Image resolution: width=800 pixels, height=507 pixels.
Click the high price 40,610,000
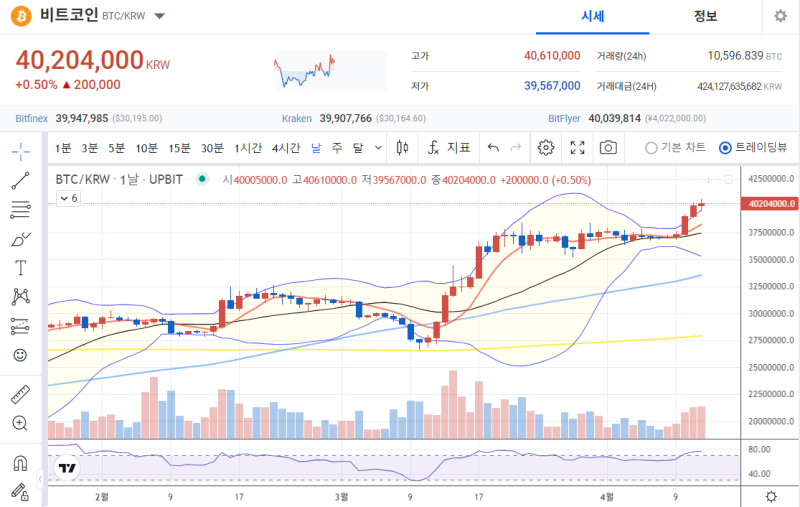tap(552, 56)
